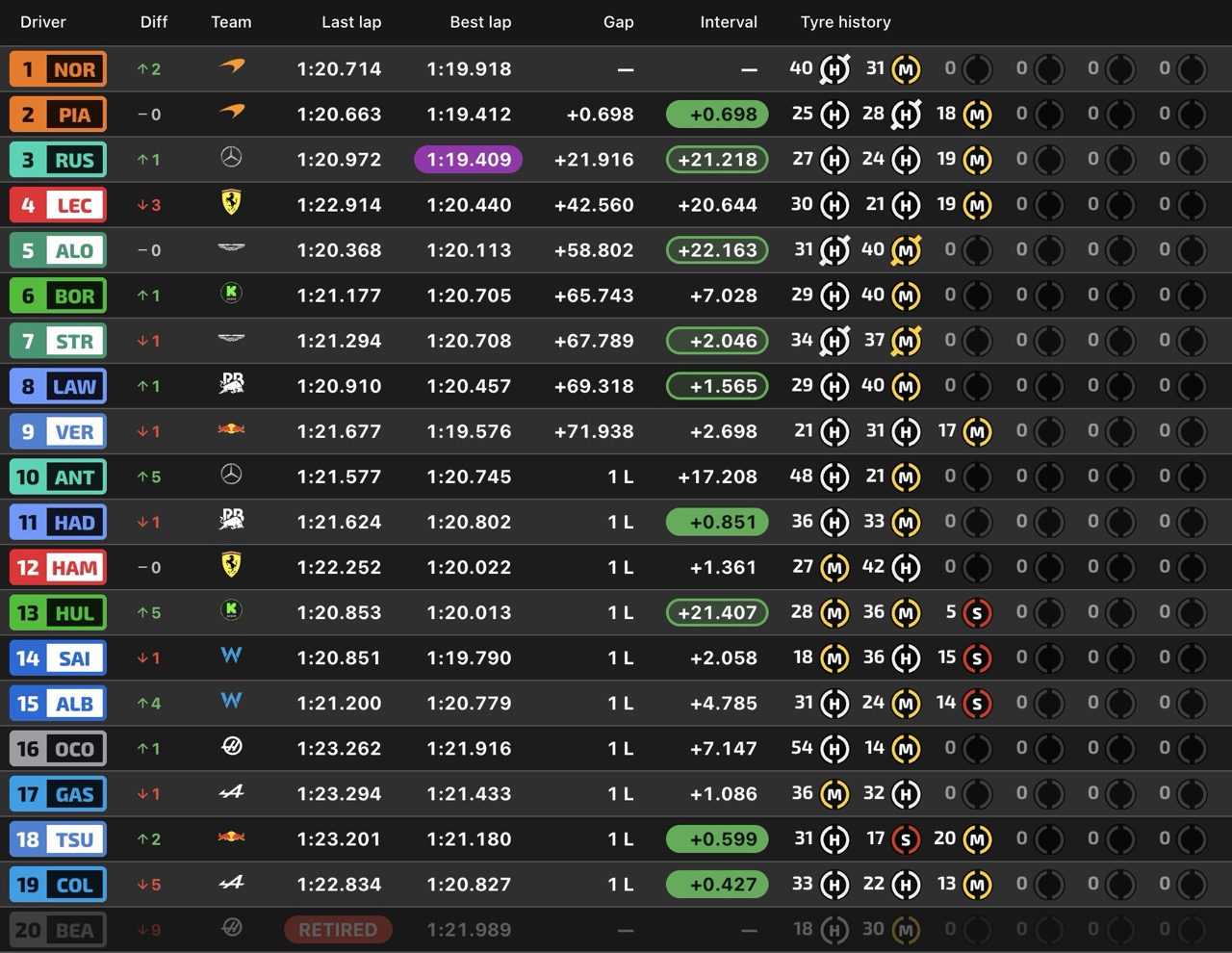Screen dimensions: 1232x953
Task: Click the Kick Sauber logo in Bortoleto's row
Action: pos(231,294)
